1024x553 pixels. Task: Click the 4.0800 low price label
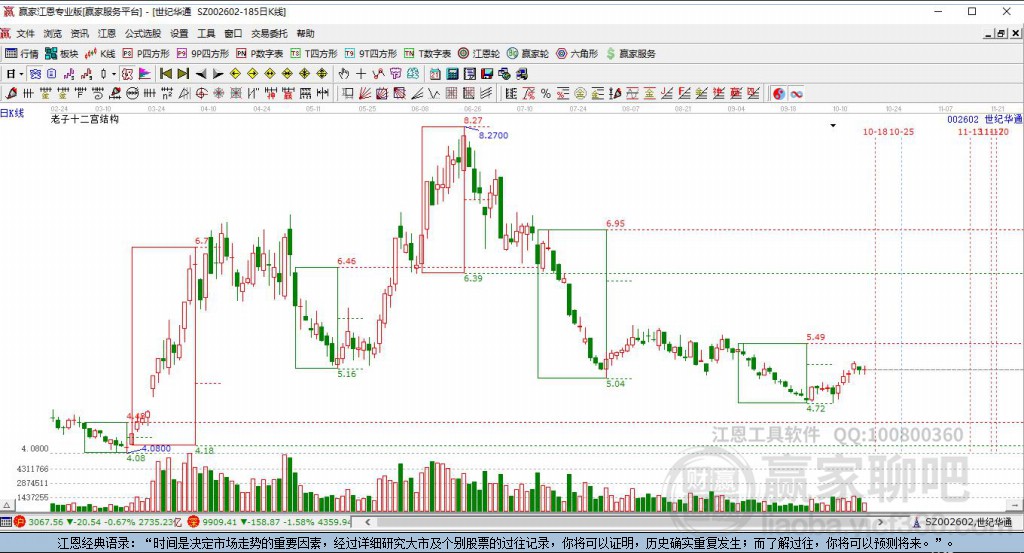(x=156, y=449)
